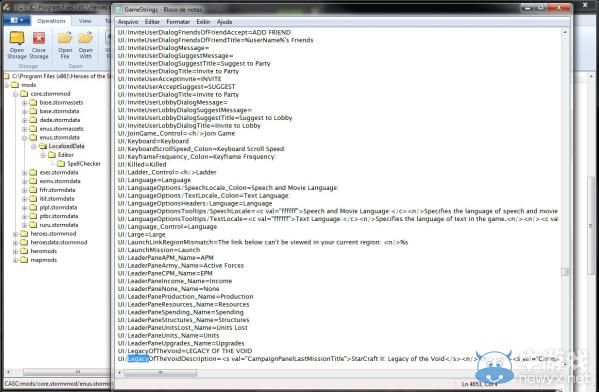Click the line UI/LegacyOfTheVoid=LEGACY OF THE VOID
This screenshot has width=599, height=392.
coord(185,351)
